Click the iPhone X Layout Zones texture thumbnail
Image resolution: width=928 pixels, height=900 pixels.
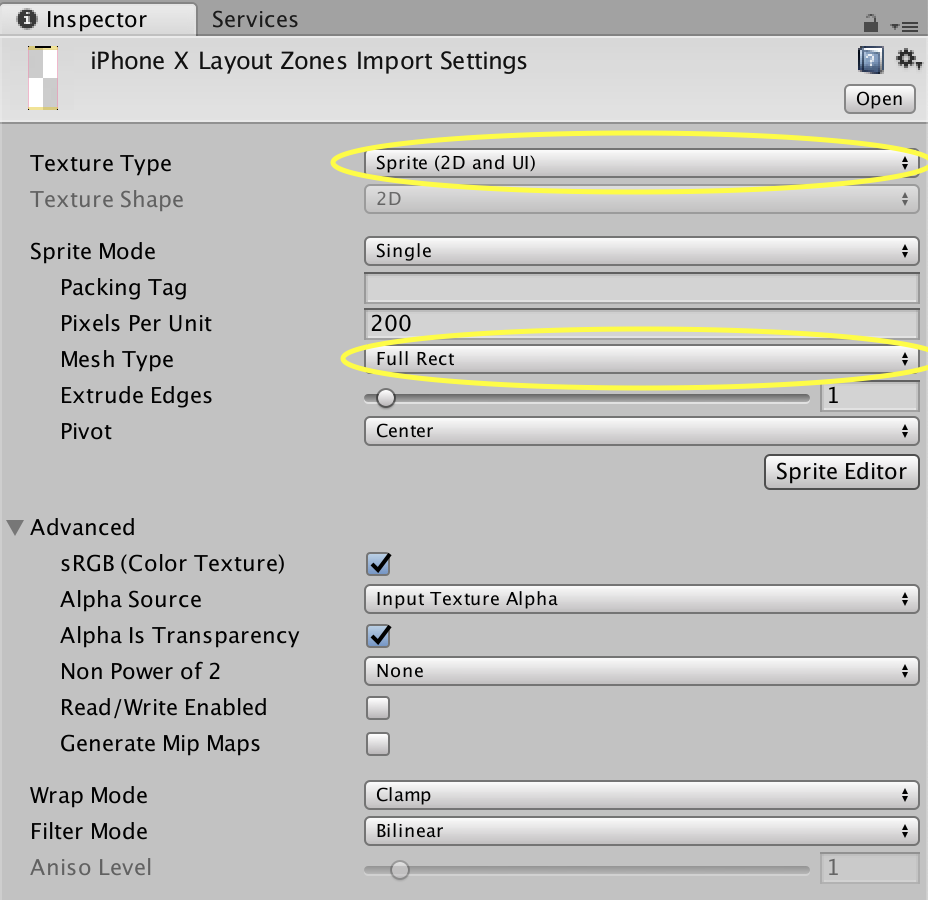pos(43,78)
